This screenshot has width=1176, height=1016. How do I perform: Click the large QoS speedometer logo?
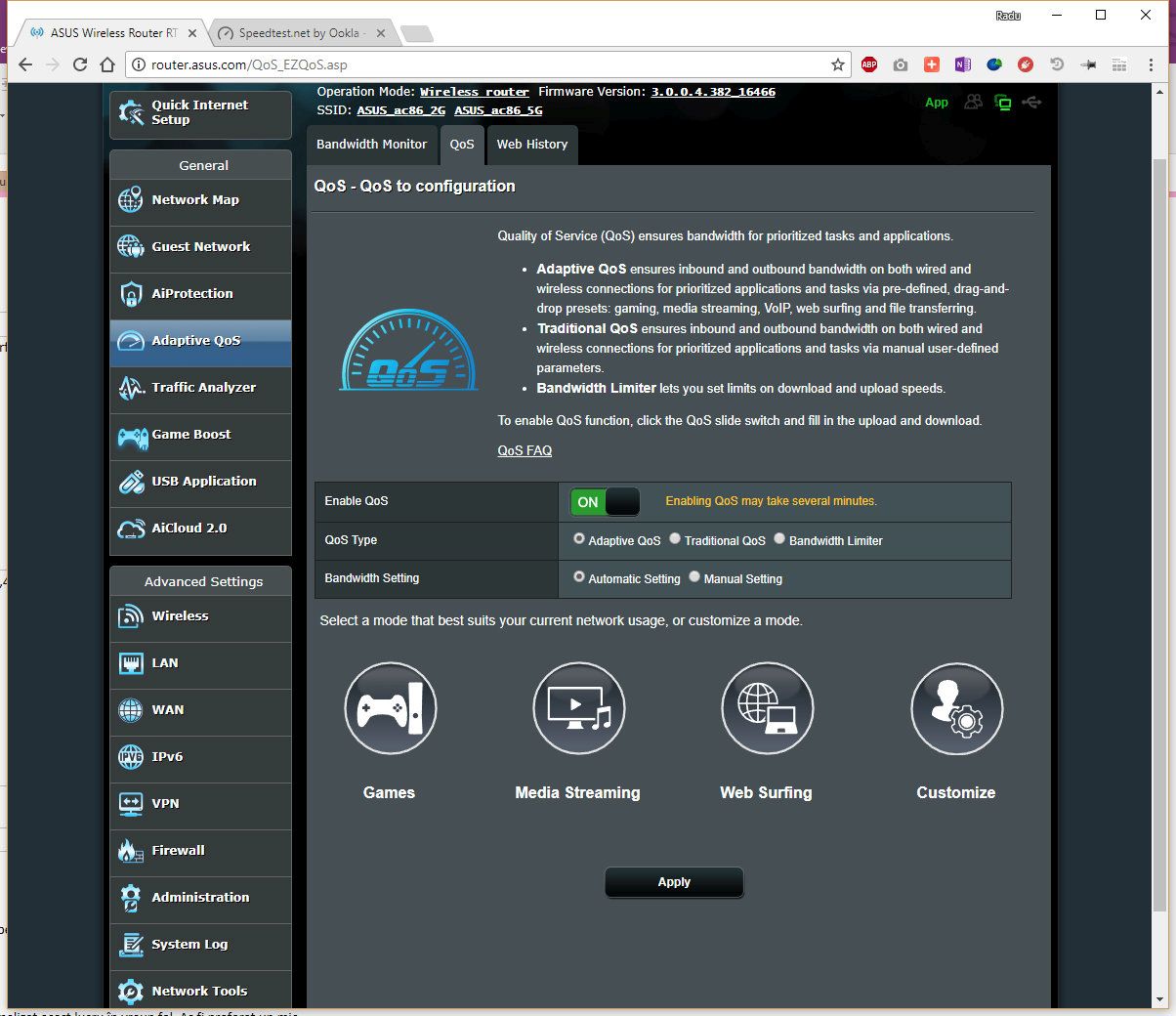408,351
